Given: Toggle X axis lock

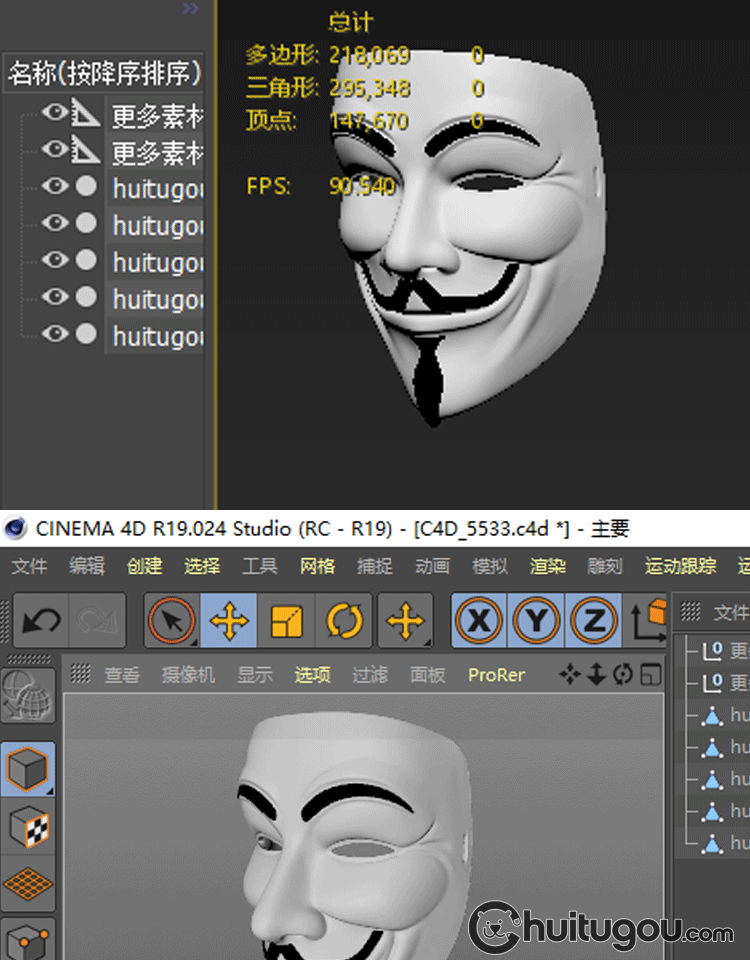Looking at the screenshot, I should click(479, 621).
